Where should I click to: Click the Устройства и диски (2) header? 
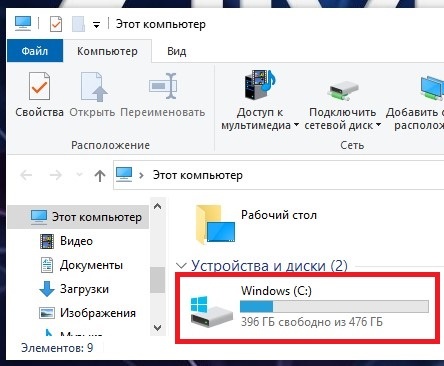[269, 266]
